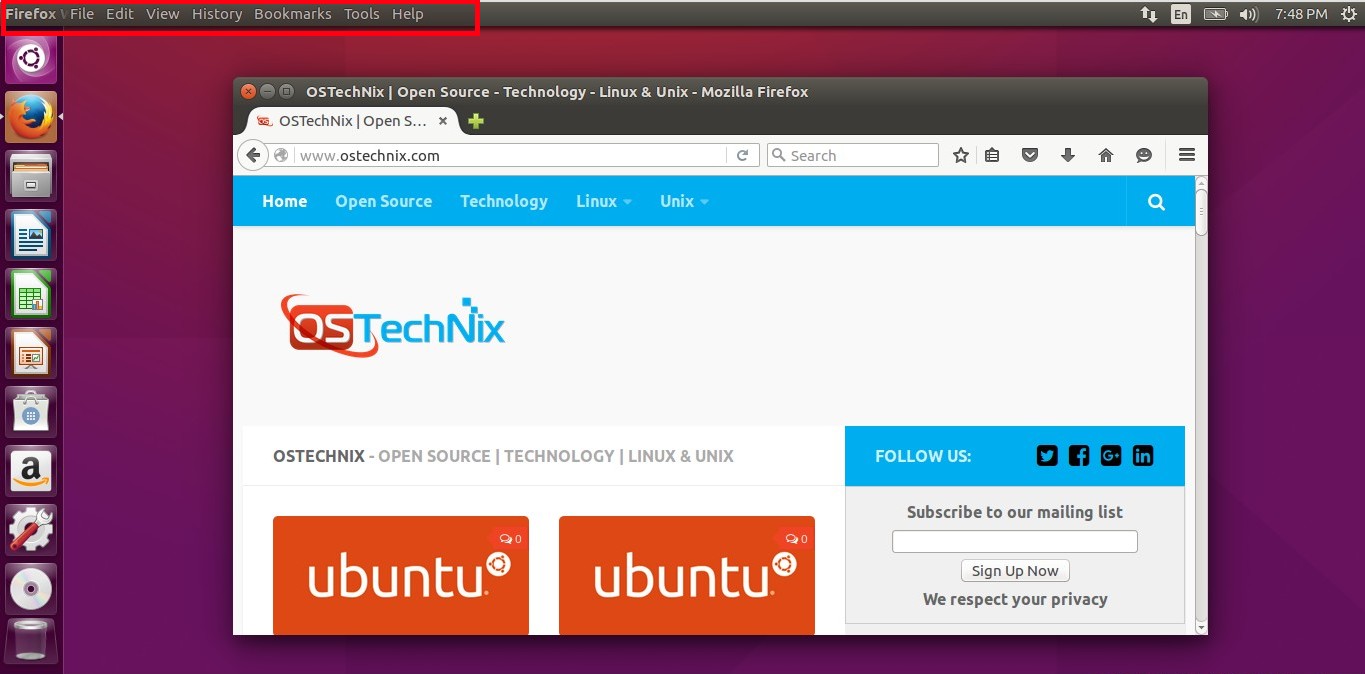This screenshot has height=674, width=1365.
Task: Bookmark this page with the star icon
Action: pos(961,155)
